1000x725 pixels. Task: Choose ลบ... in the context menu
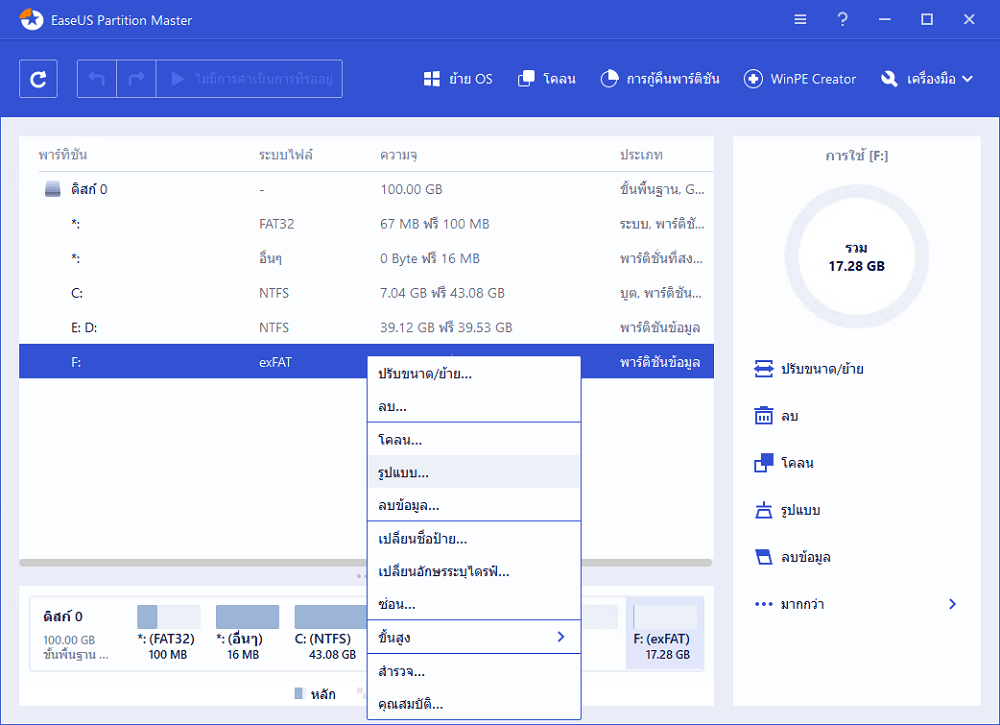474,406
